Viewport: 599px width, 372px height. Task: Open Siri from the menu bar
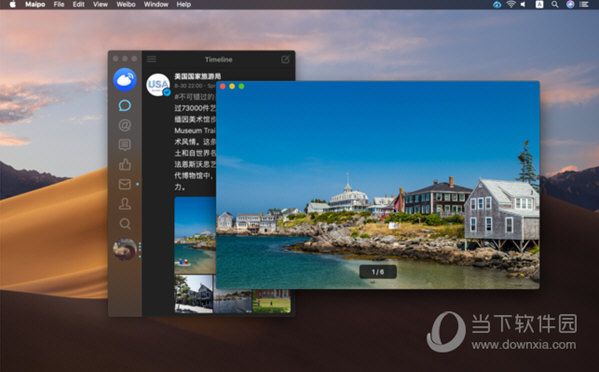coord(570,4)
